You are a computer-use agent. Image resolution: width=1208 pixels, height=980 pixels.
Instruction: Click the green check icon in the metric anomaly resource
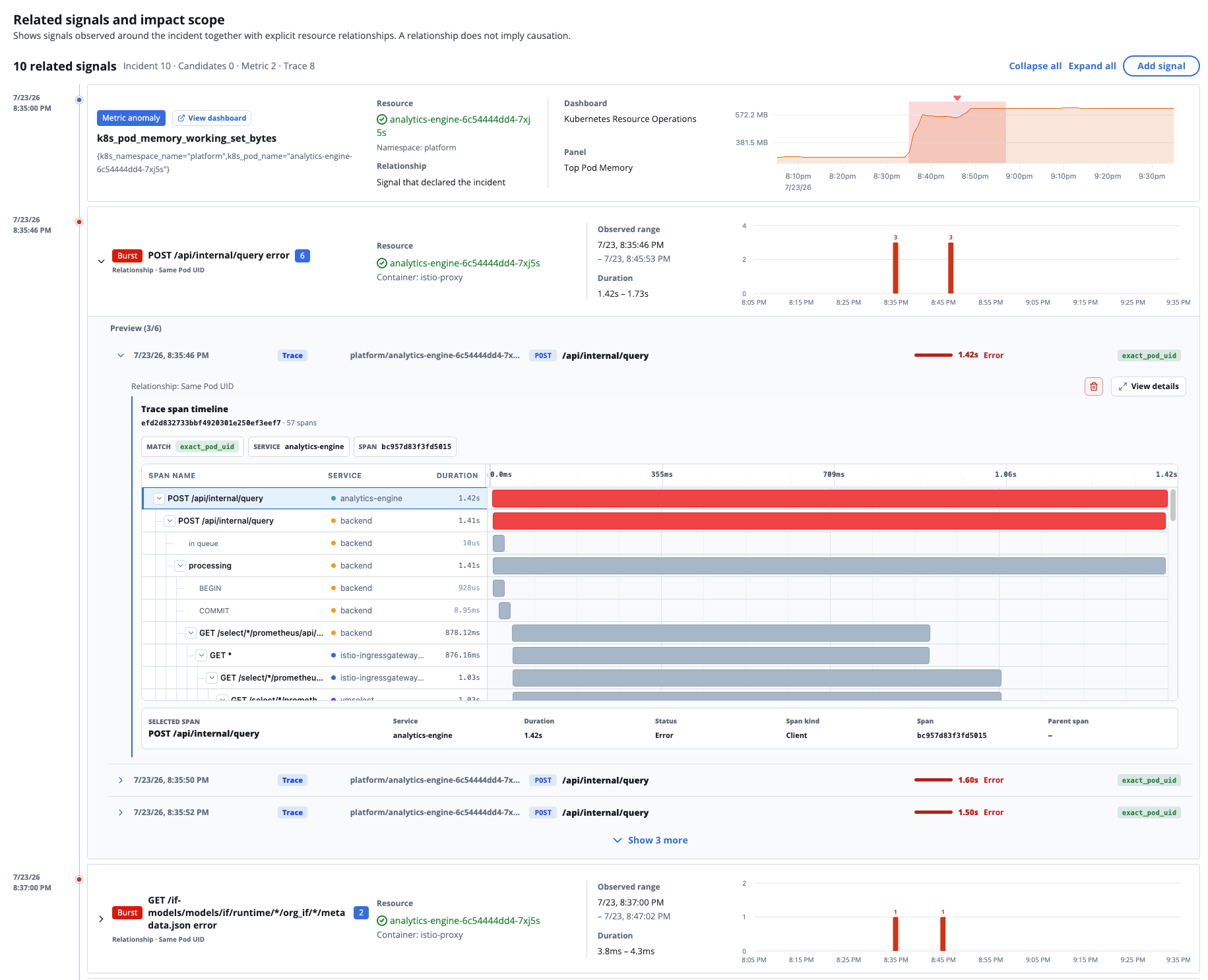[x=382, y=119]
